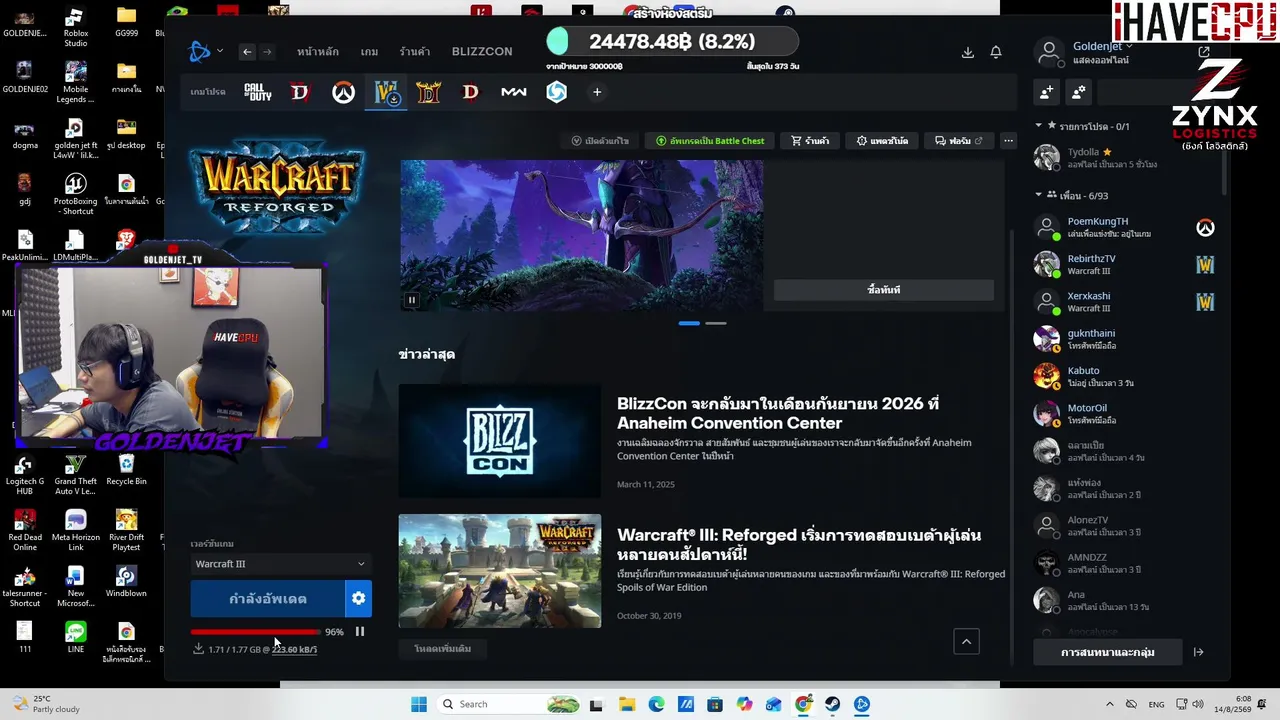This screenshot has height=720, width=1280.
Task: Click the Windows taskbar search box
Action: [510, 704]
